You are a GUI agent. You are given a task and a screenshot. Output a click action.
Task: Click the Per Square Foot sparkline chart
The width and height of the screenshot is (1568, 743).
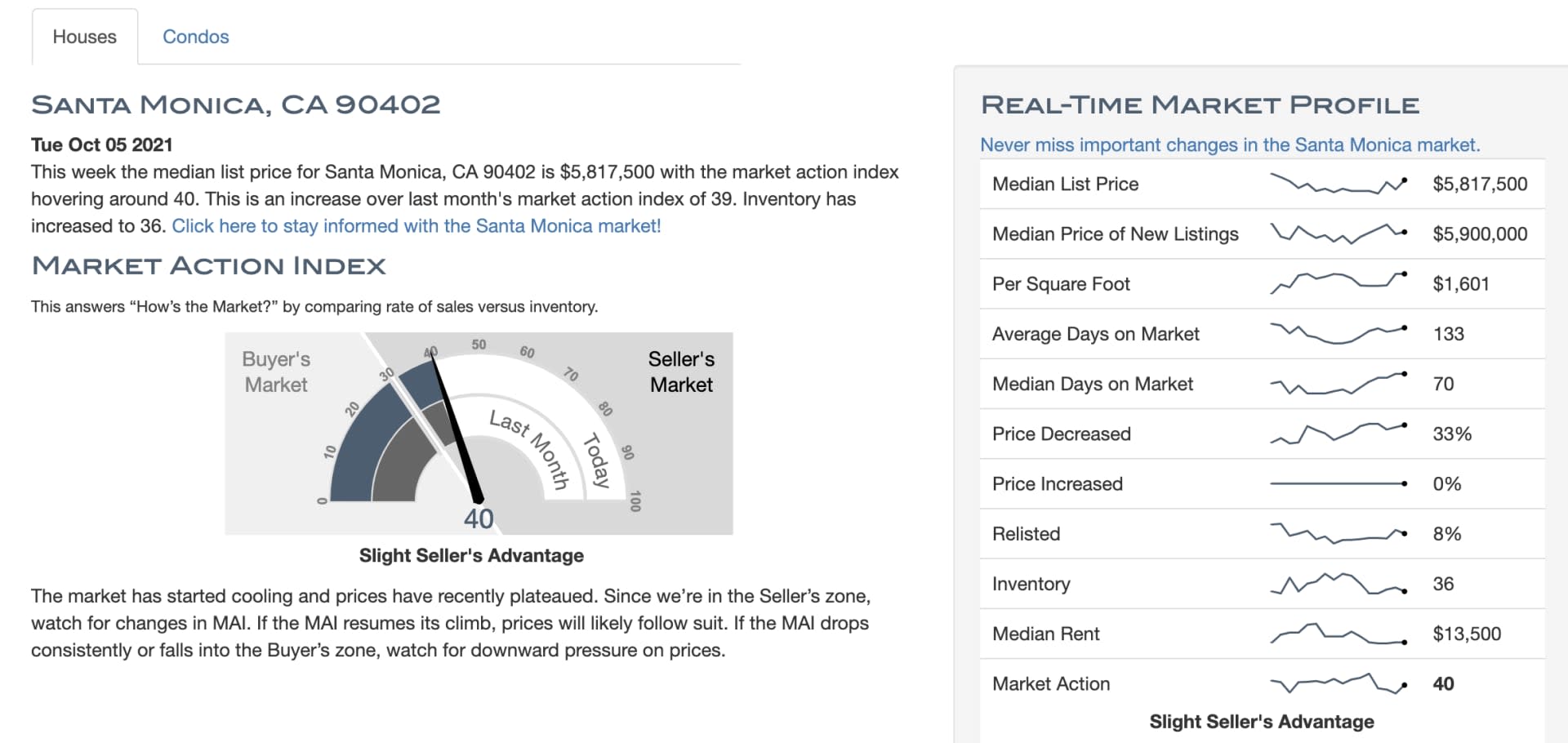[1339, 283]
